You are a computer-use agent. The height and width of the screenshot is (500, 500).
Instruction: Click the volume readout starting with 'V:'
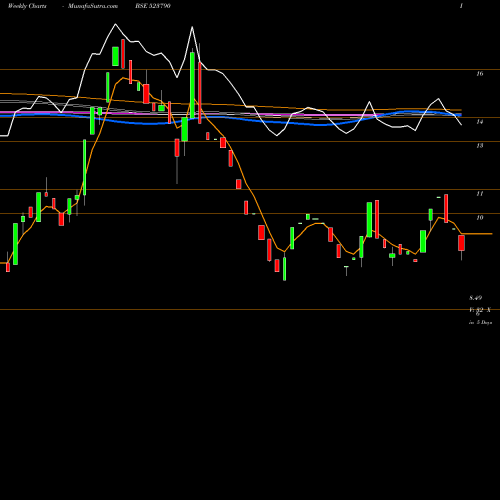[480, 310]
